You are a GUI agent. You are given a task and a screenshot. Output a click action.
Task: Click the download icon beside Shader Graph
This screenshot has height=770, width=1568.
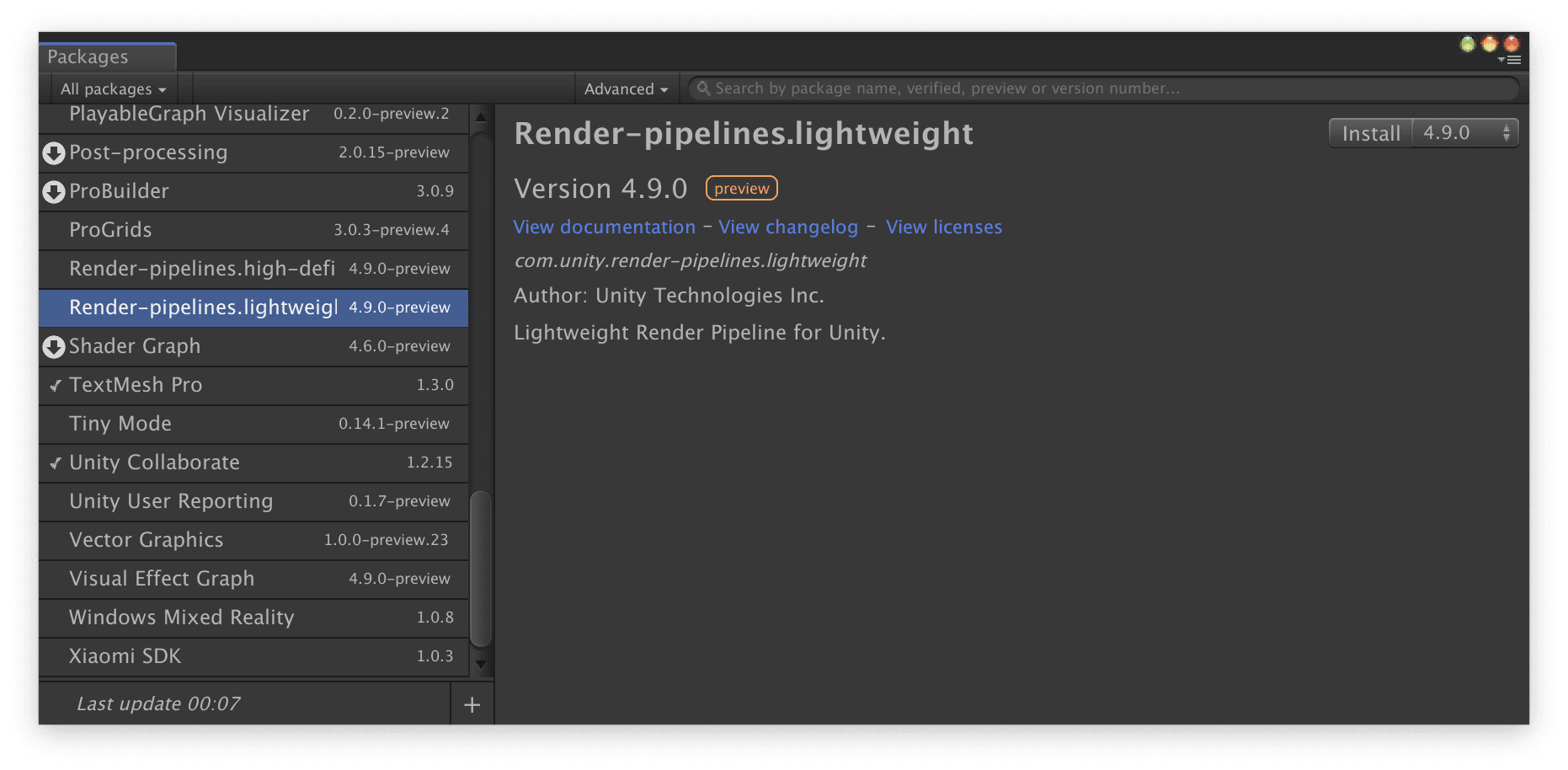[54, 347]
